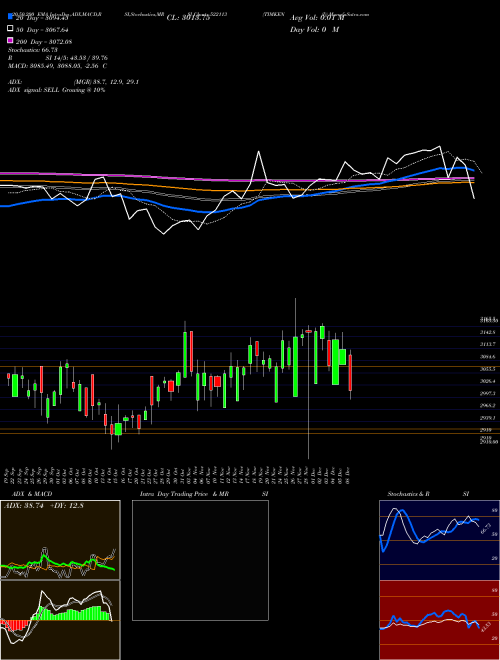The height and width of the screenshot is (660, 500).
Task: Click the empty Intra Day chart panel
Action: pyautogui.click(x=200, y=560)
